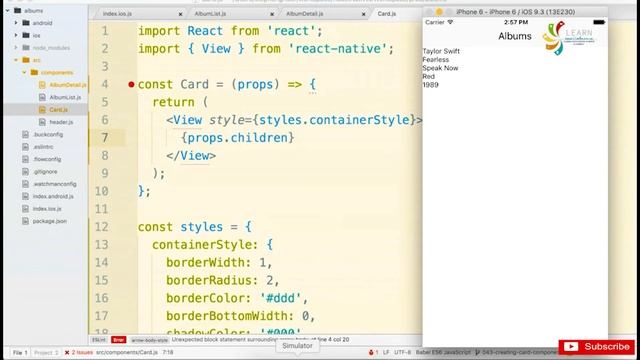The height and width of the screenshot is (360, 640).
Task: Open AlbumList.js from the file tree
Action: click(65, 97)
